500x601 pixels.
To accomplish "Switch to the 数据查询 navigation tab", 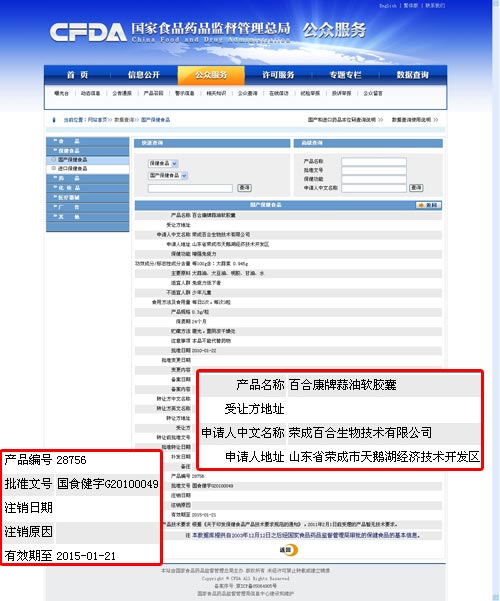I will [x=413, y=75].
